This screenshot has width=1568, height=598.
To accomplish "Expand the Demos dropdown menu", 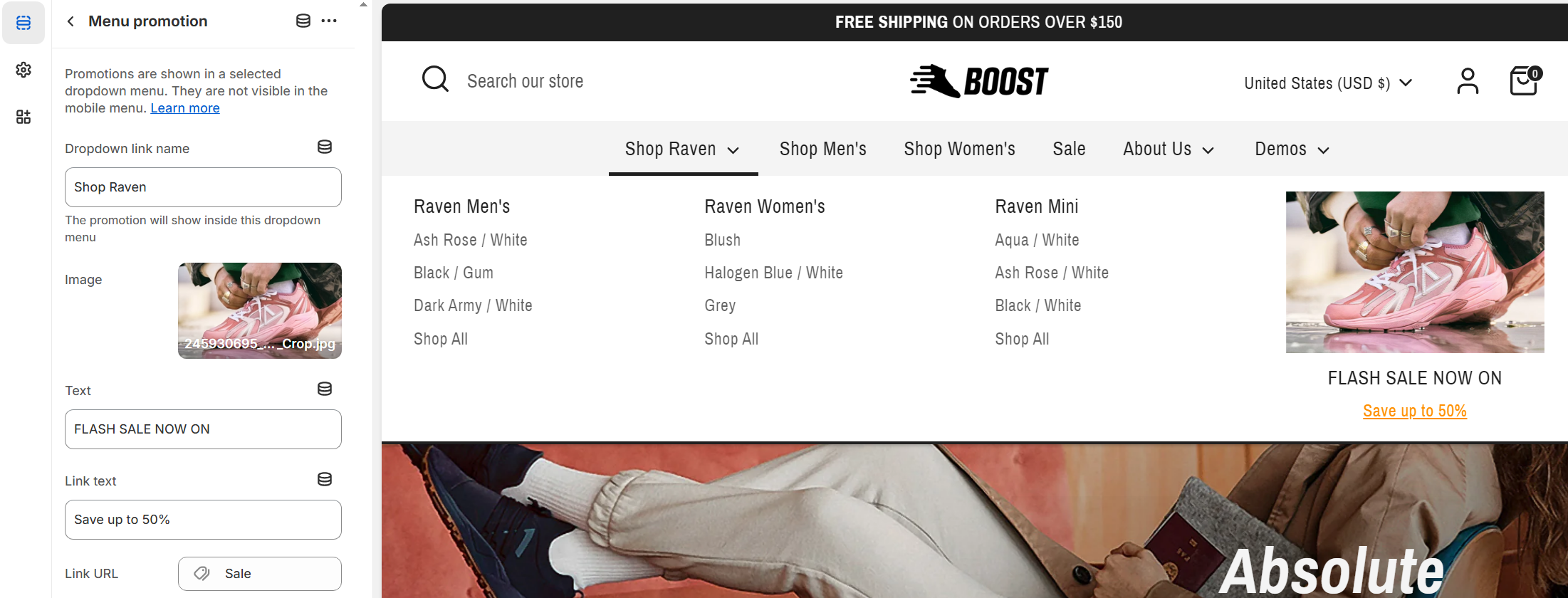I will coord(1292,149).
